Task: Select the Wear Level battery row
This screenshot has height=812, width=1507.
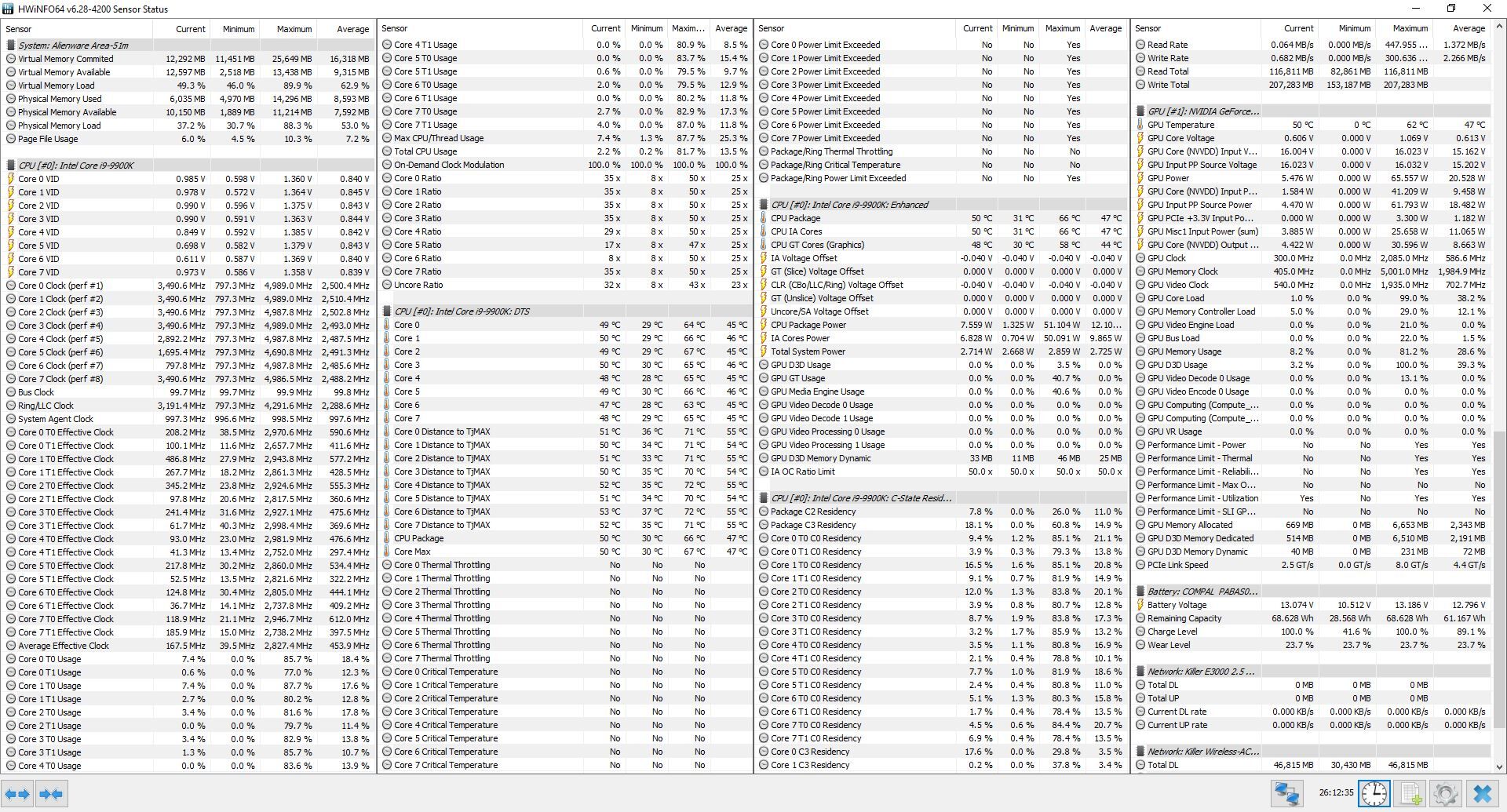Action: click(1312, 645)
